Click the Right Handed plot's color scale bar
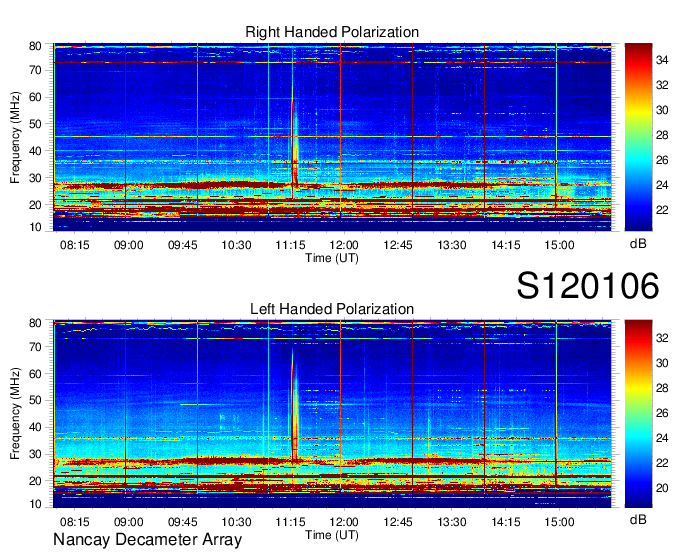This screenshot has height=552, width=680. point(638,137)
